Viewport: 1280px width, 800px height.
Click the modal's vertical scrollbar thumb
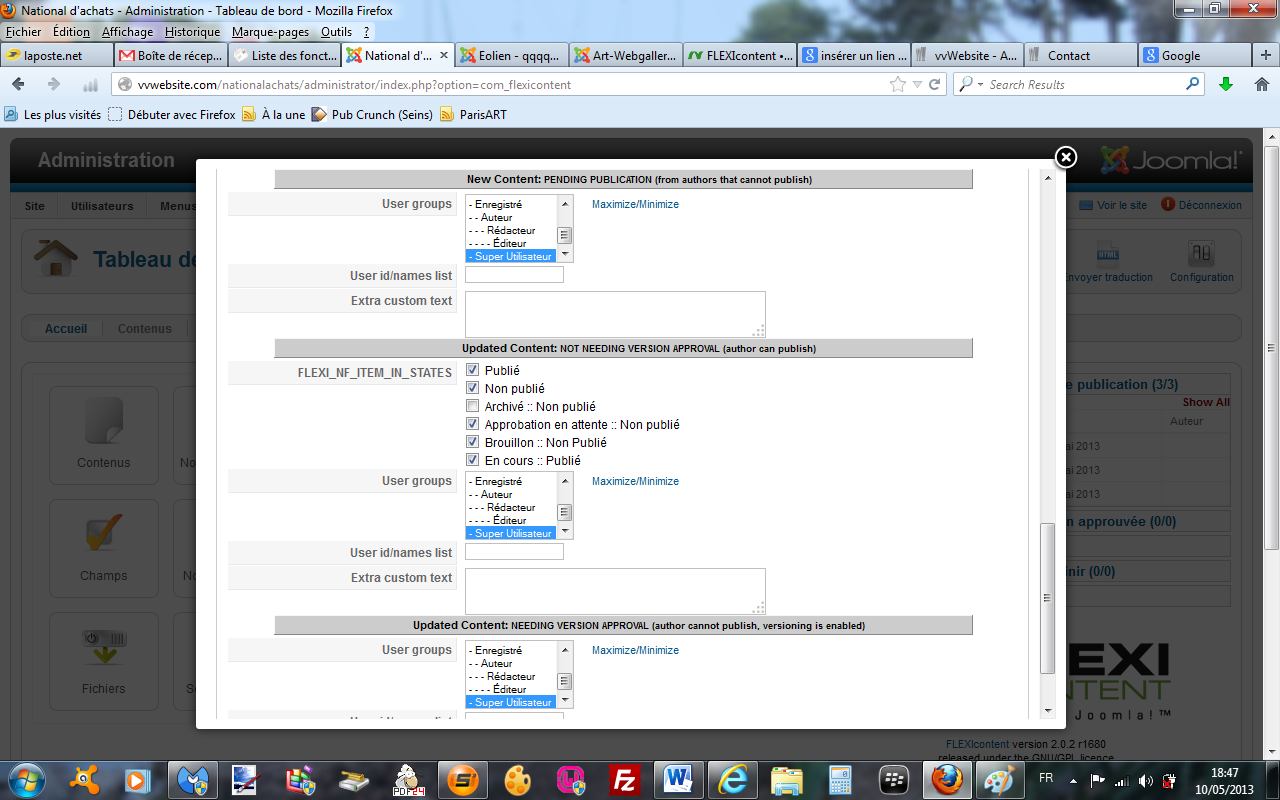1048,597
